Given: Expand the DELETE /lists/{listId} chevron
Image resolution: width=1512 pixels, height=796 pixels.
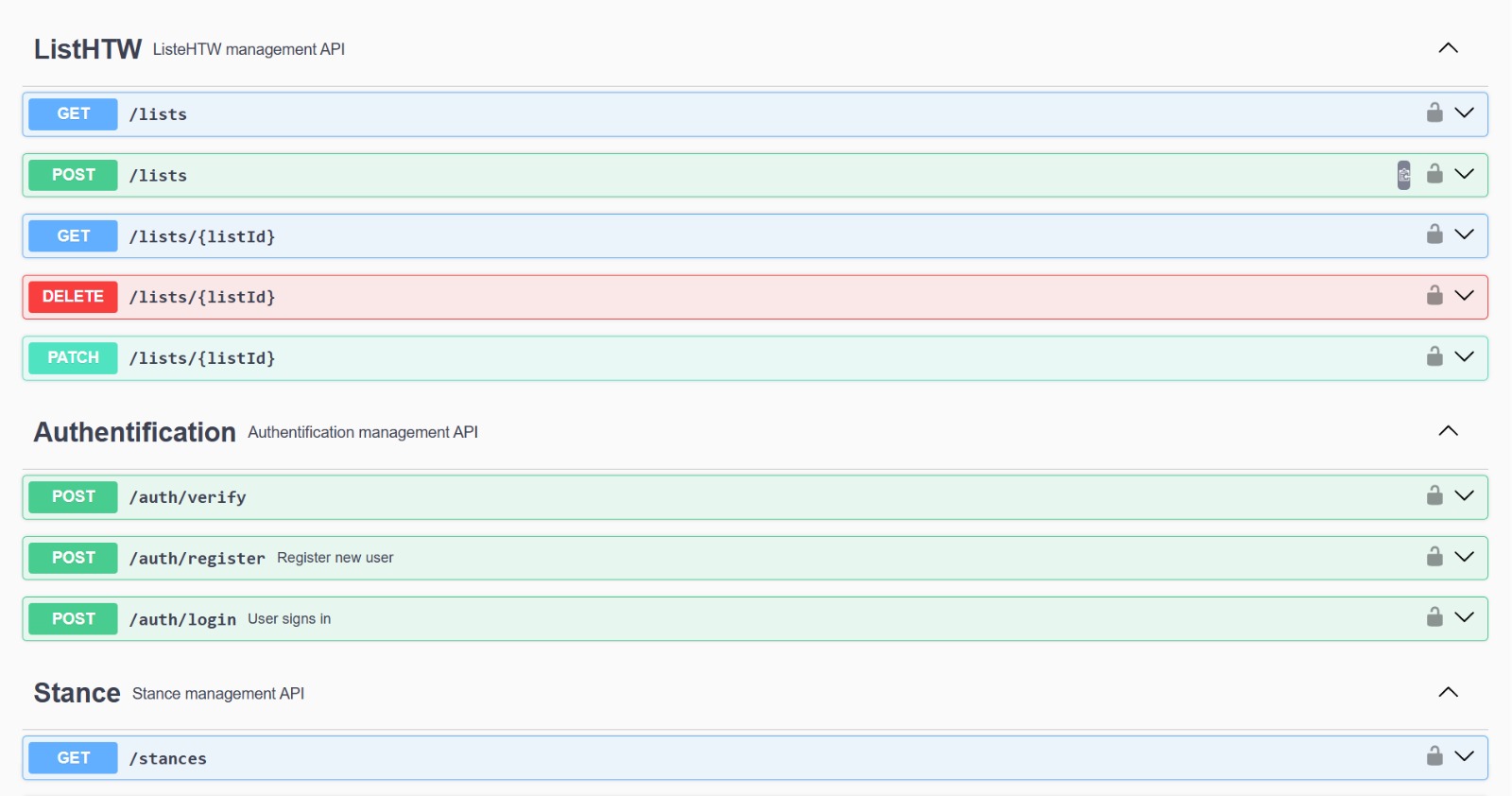Looking at the screenshot, I should click(x=1464, y=296).
